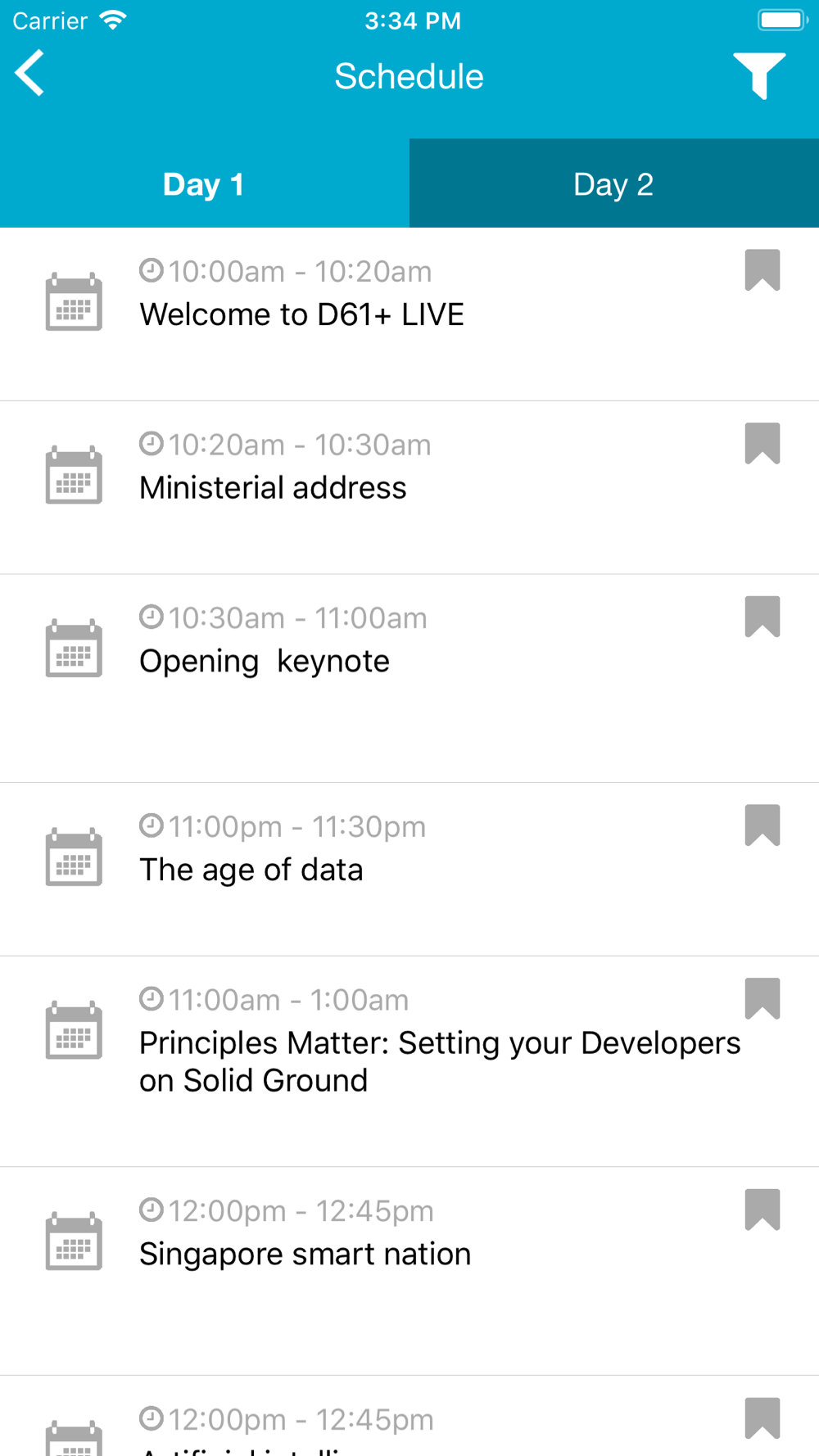Bookmark the partially visible last session

[x=762, y=1418]
